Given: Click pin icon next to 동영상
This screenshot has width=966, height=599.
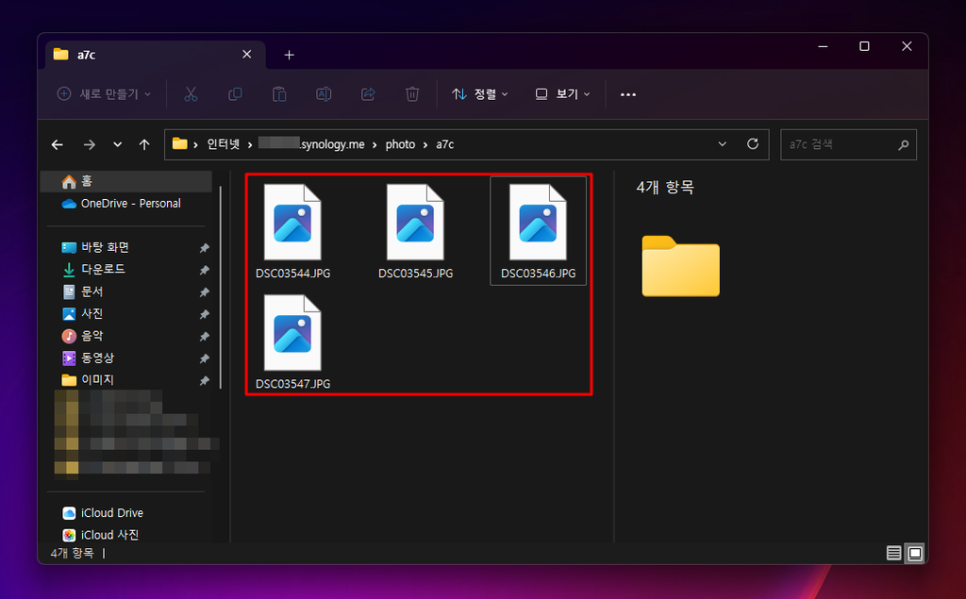Looking at the screenshot, I should point(204,359).
